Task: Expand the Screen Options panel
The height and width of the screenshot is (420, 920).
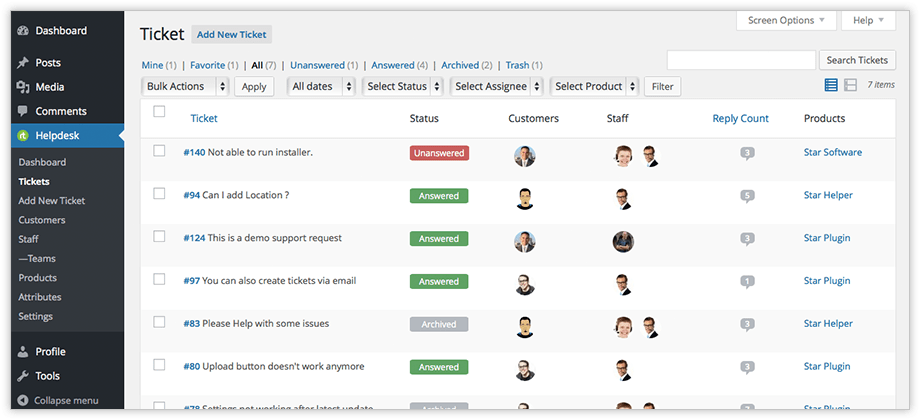Action: pos(786,21)
